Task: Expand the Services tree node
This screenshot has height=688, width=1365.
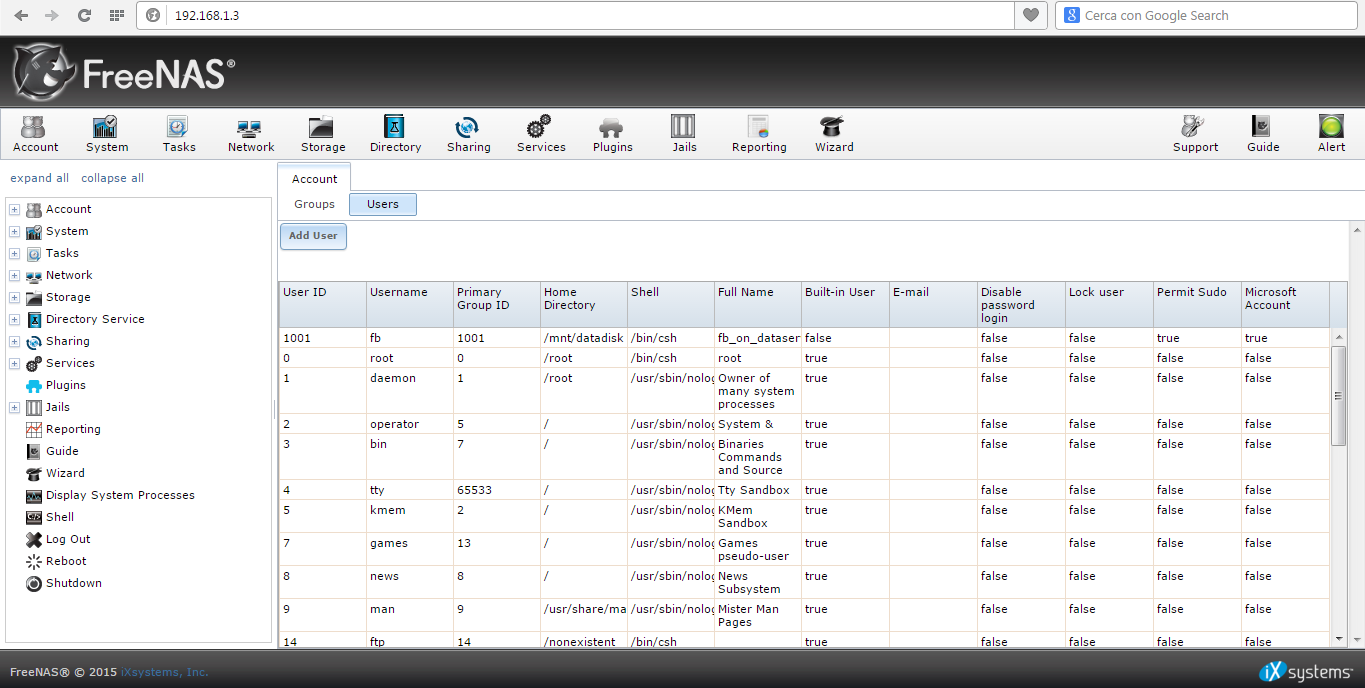Action: click(14, 364)
